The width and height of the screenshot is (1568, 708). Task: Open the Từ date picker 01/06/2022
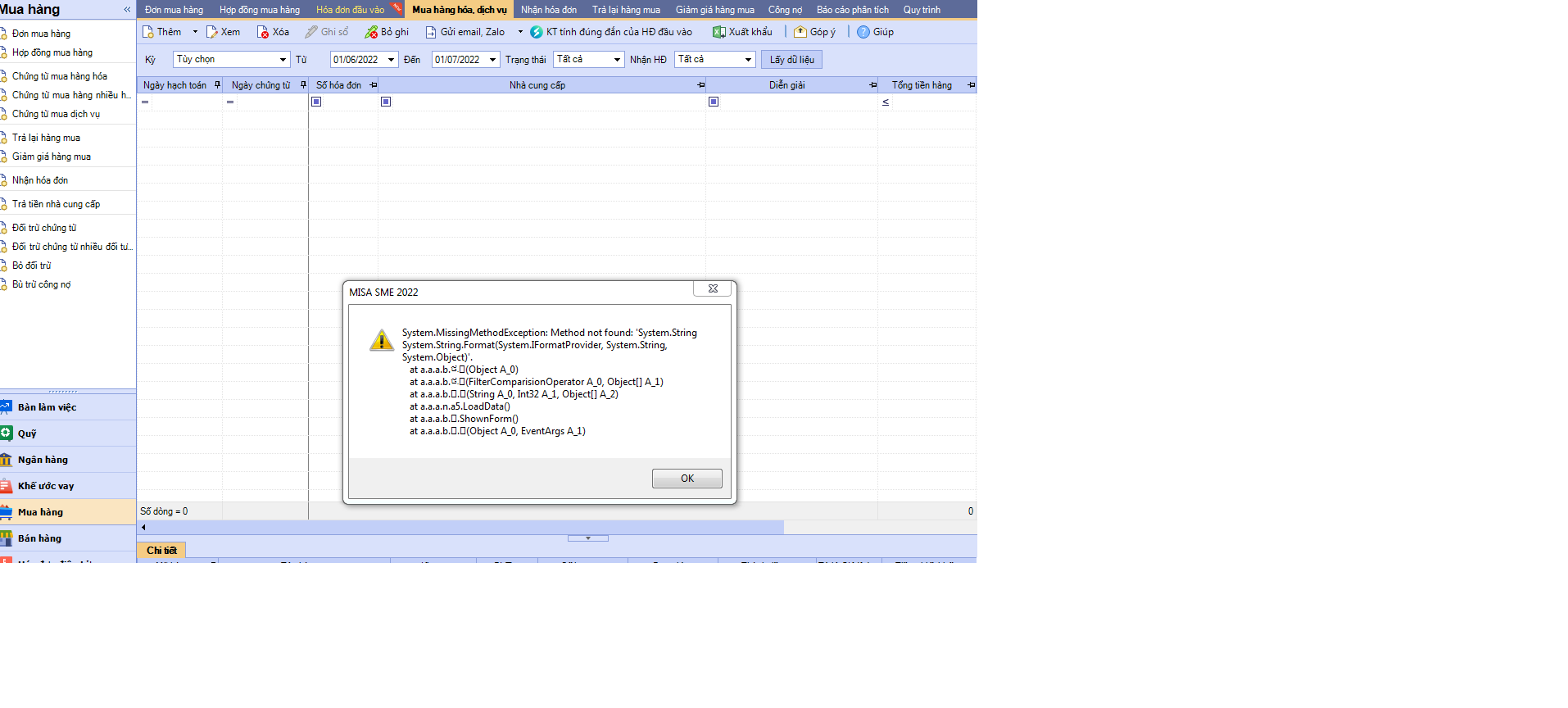tap(391, 60)
